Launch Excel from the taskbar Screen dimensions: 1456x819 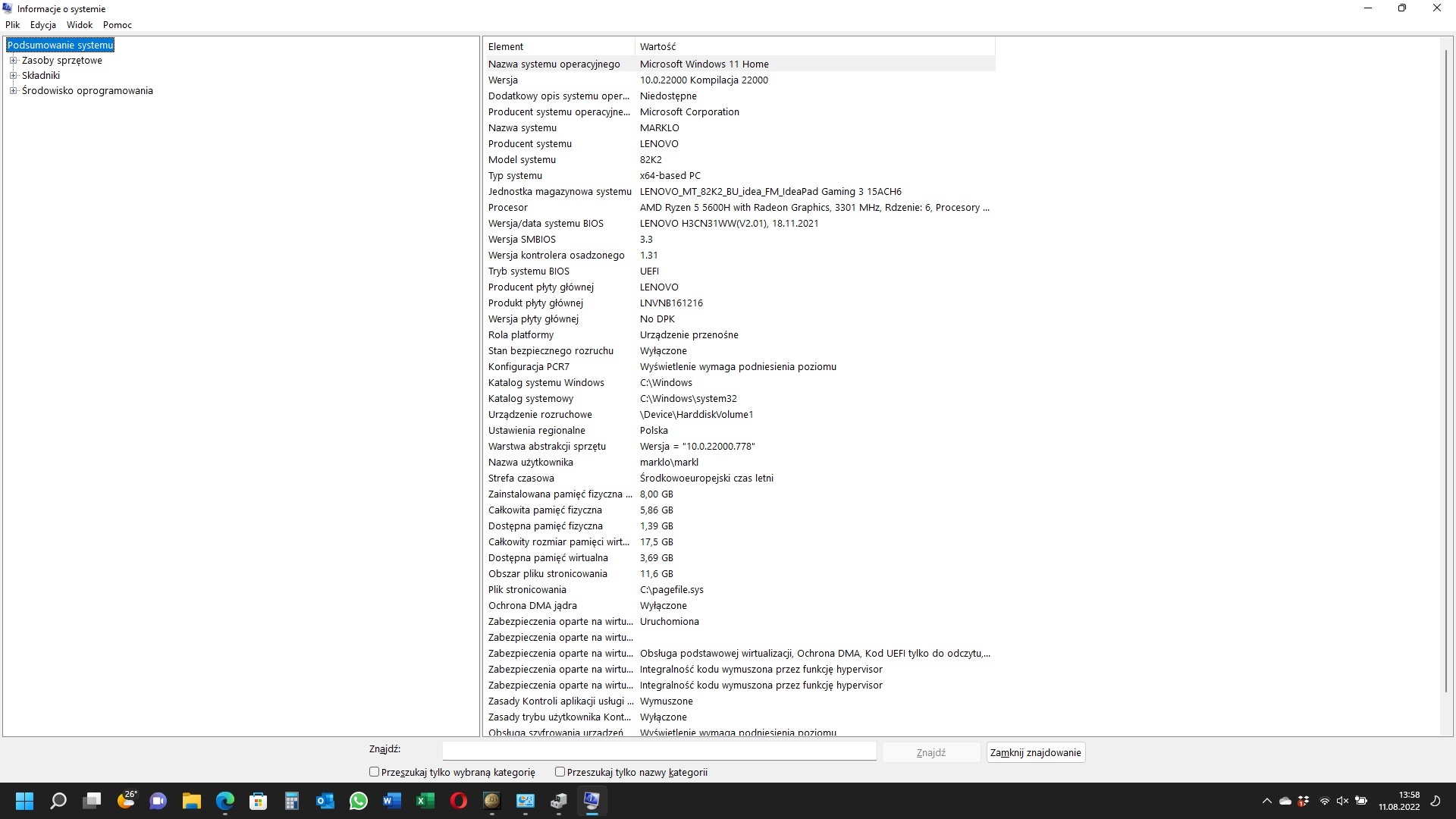click(x=425, y=801)
